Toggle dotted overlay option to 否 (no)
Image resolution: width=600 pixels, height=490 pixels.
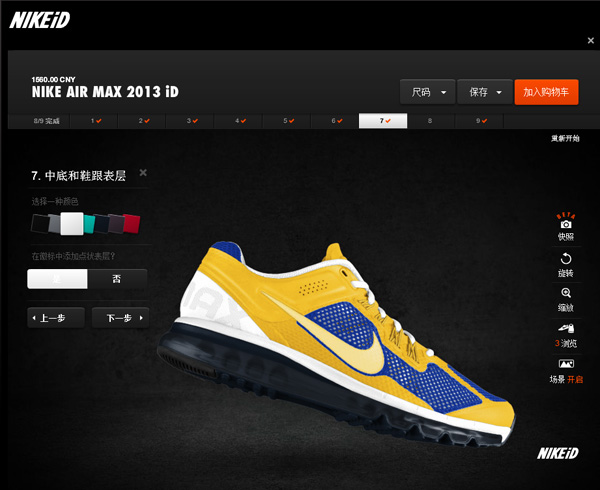click(117, 279)
